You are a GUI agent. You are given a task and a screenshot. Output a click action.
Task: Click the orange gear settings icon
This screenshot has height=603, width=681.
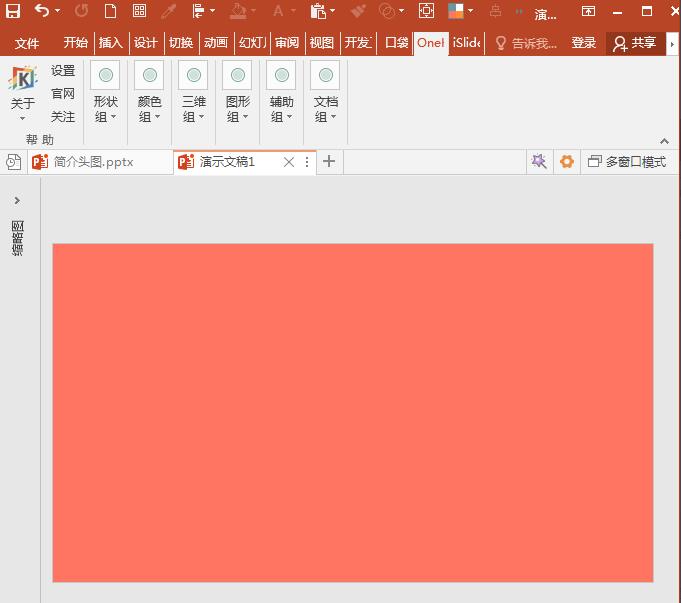(x=567, y=162)
